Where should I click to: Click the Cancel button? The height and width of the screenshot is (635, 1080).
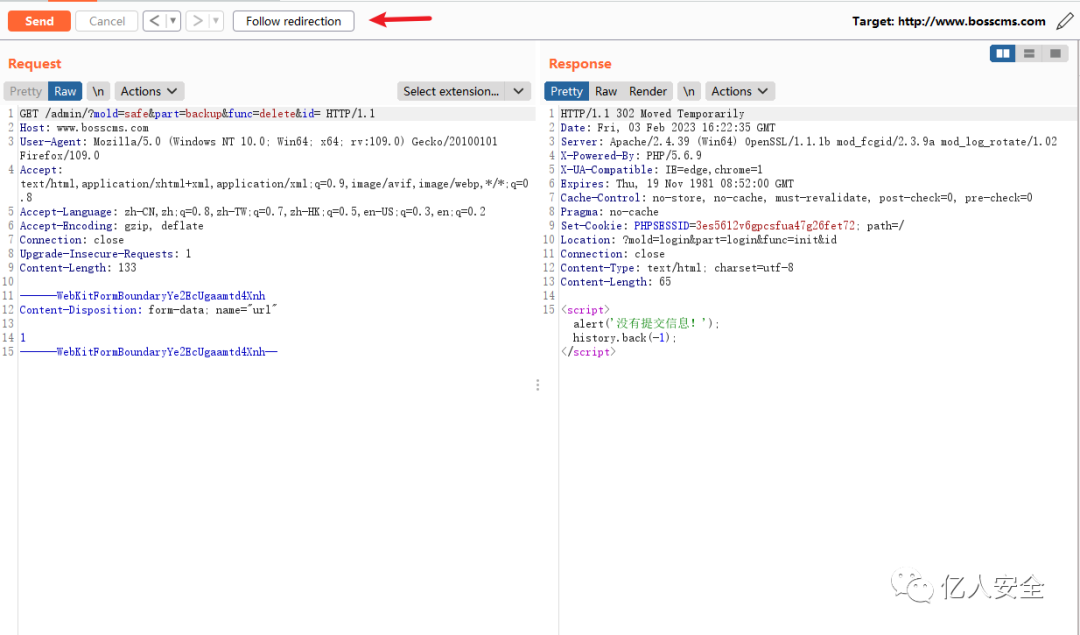[107, 21]
